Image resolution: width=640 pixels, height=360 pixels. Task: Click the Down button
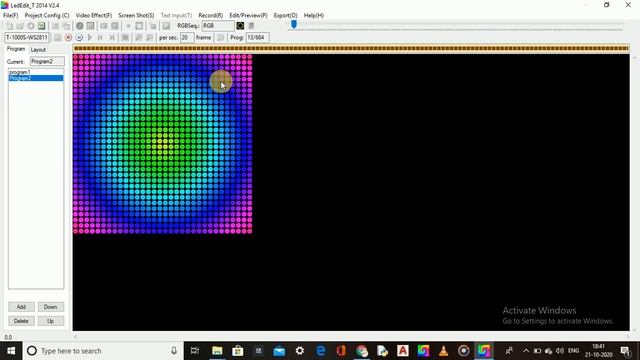[51, 307]
